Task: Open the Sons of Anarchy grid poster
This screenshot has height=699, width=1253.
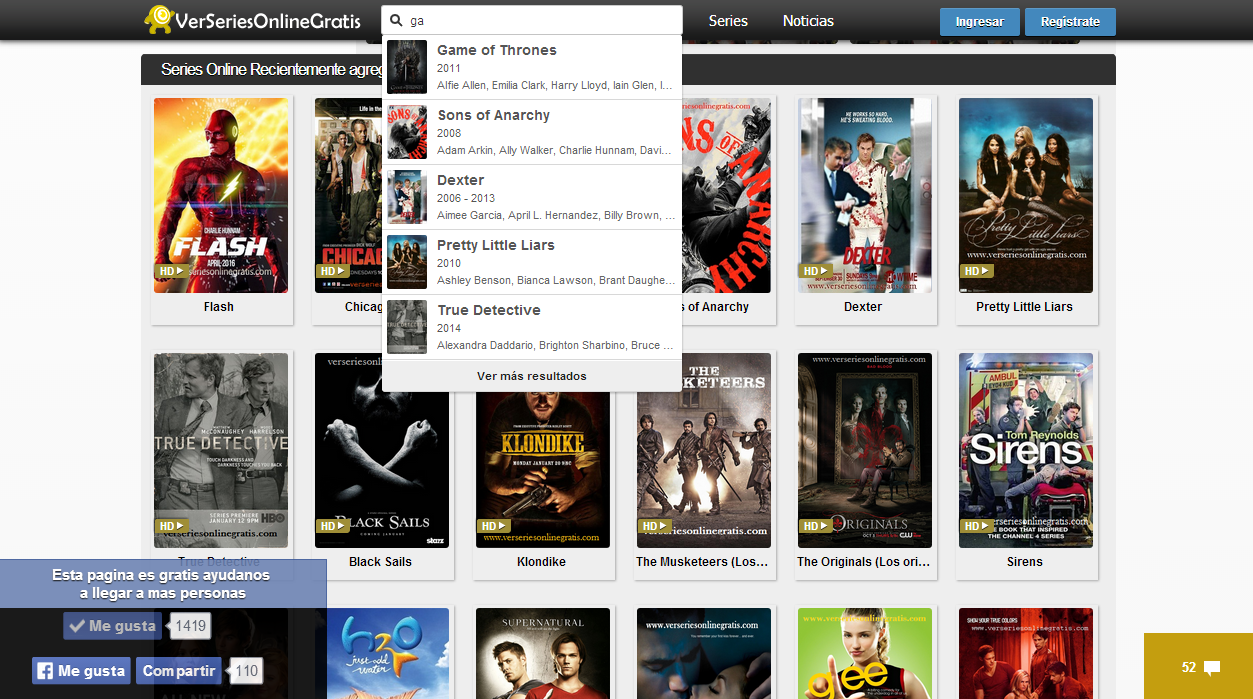Action: (x=727, y=195)
